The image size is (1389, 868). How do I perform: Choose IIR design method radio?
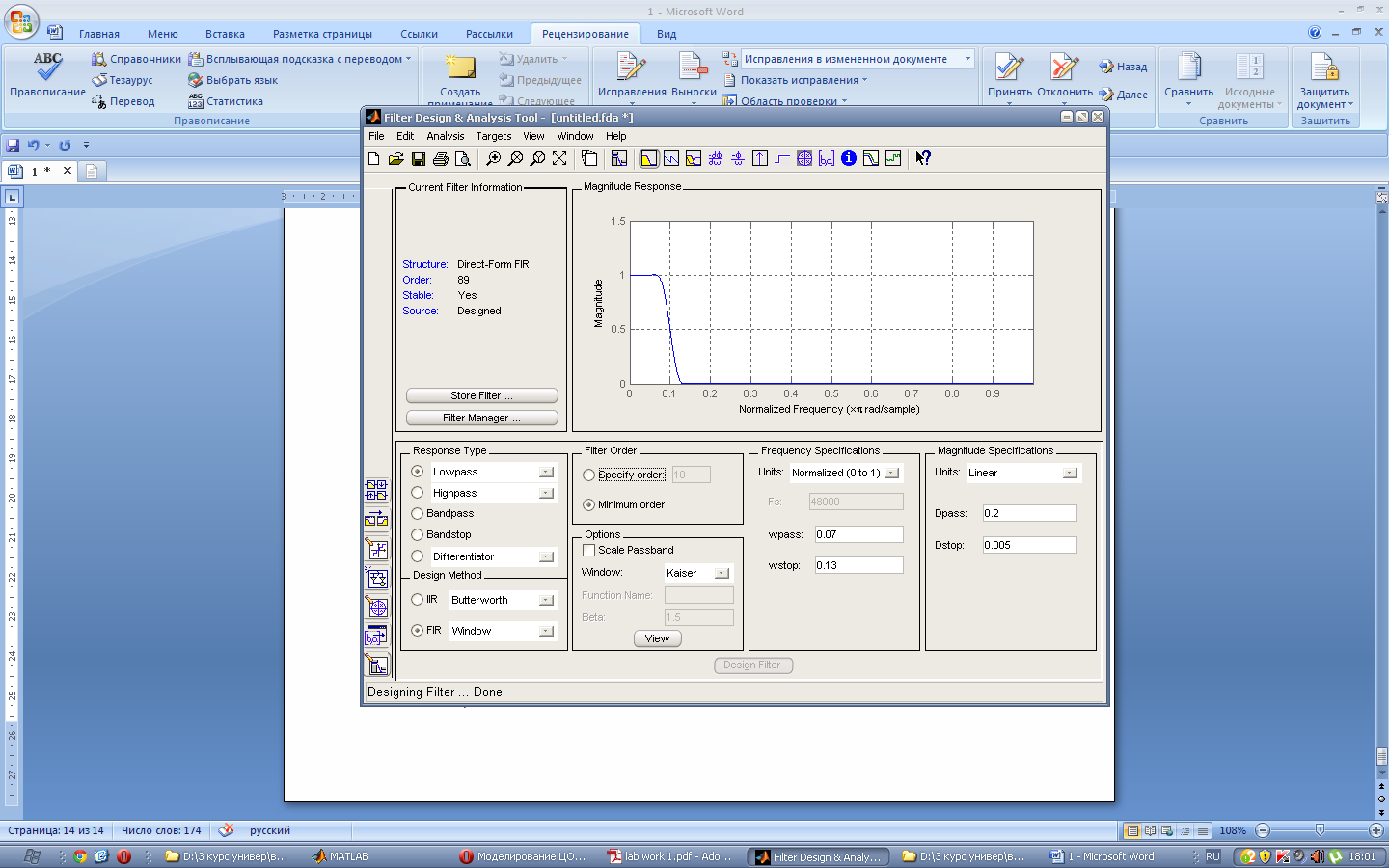click(418, 600)
